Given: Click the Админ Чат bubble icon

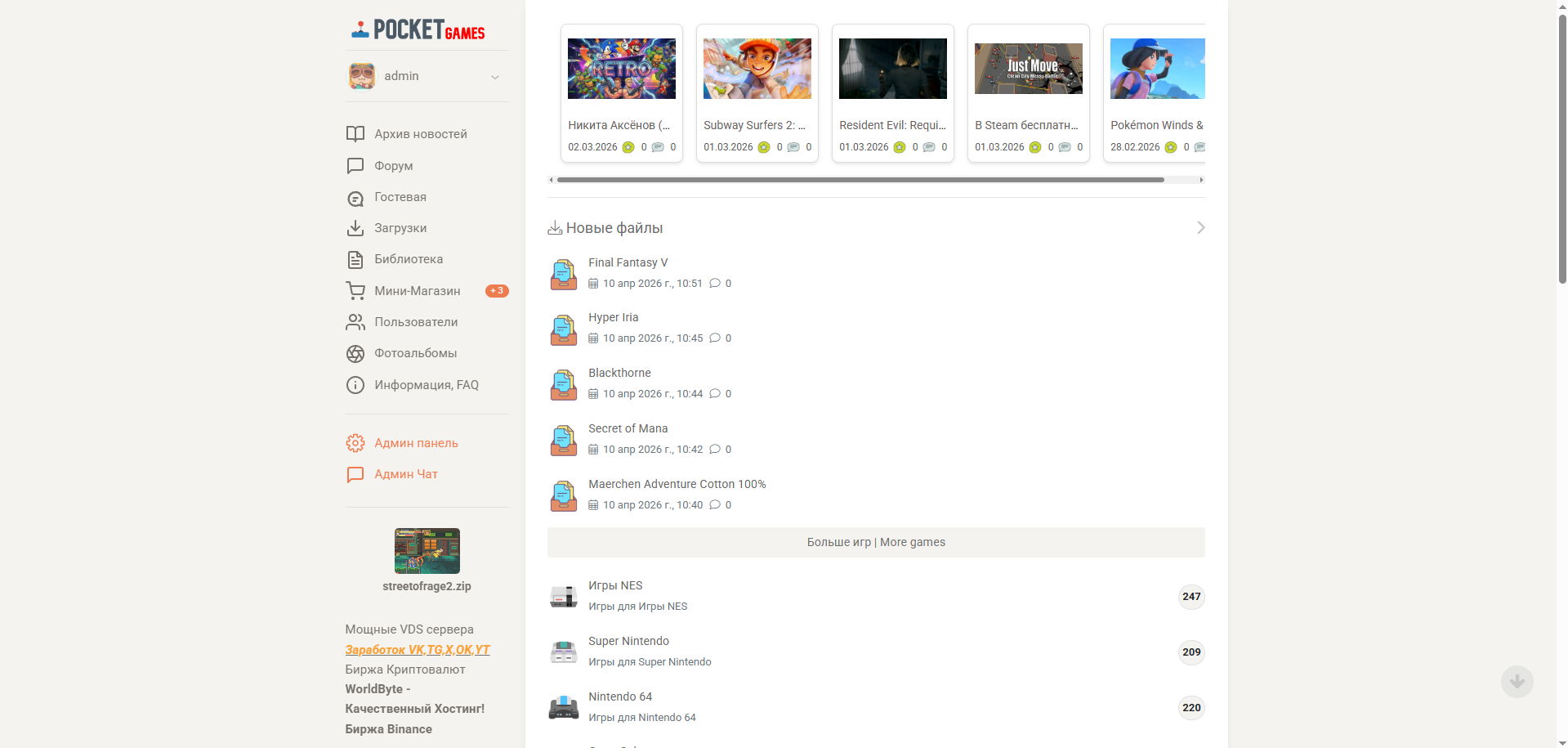Looking at the screenshot, I should pyautogui.click(x=355, y=474).
